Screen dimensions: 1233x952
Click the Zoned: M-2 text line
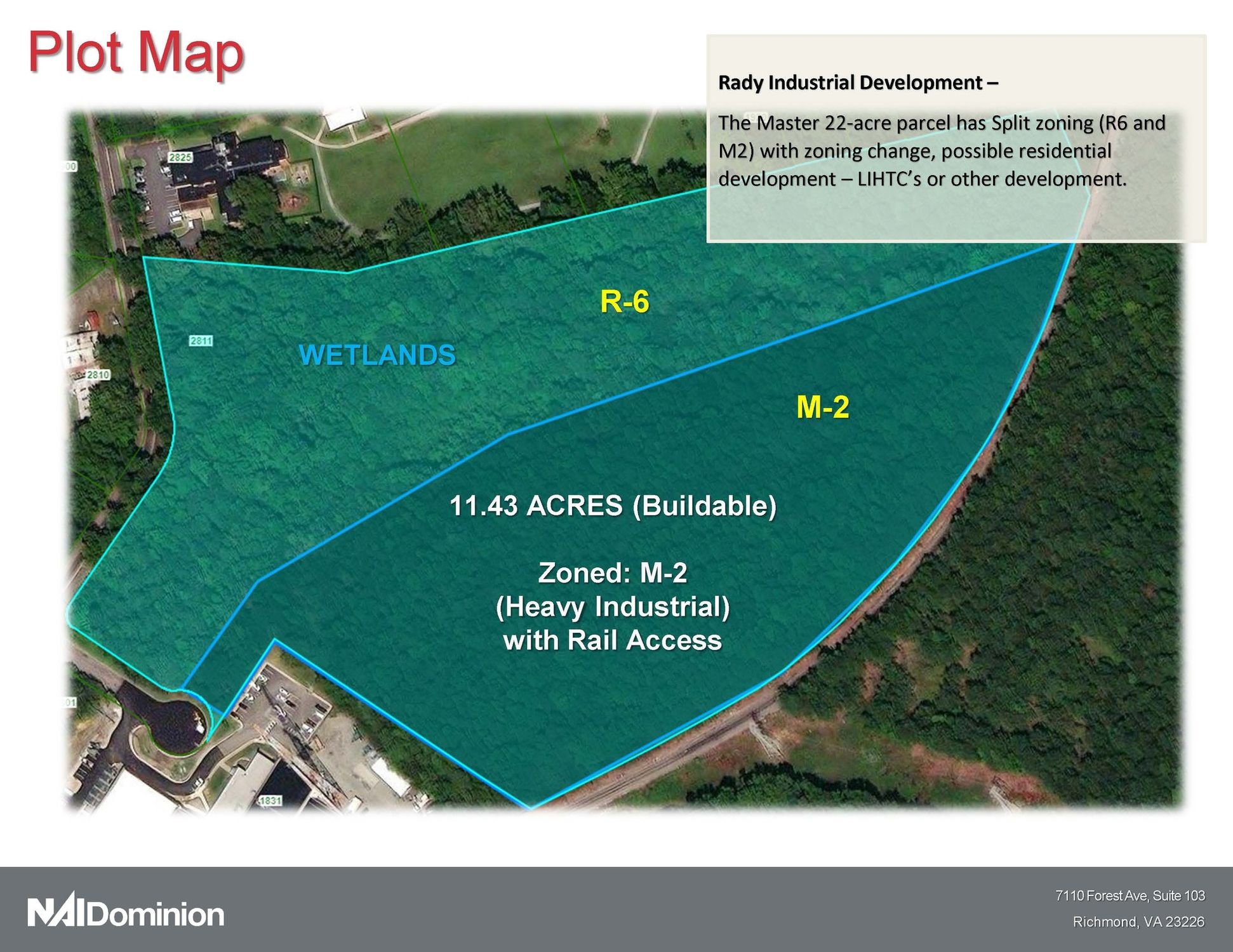[x=612, y=573]
